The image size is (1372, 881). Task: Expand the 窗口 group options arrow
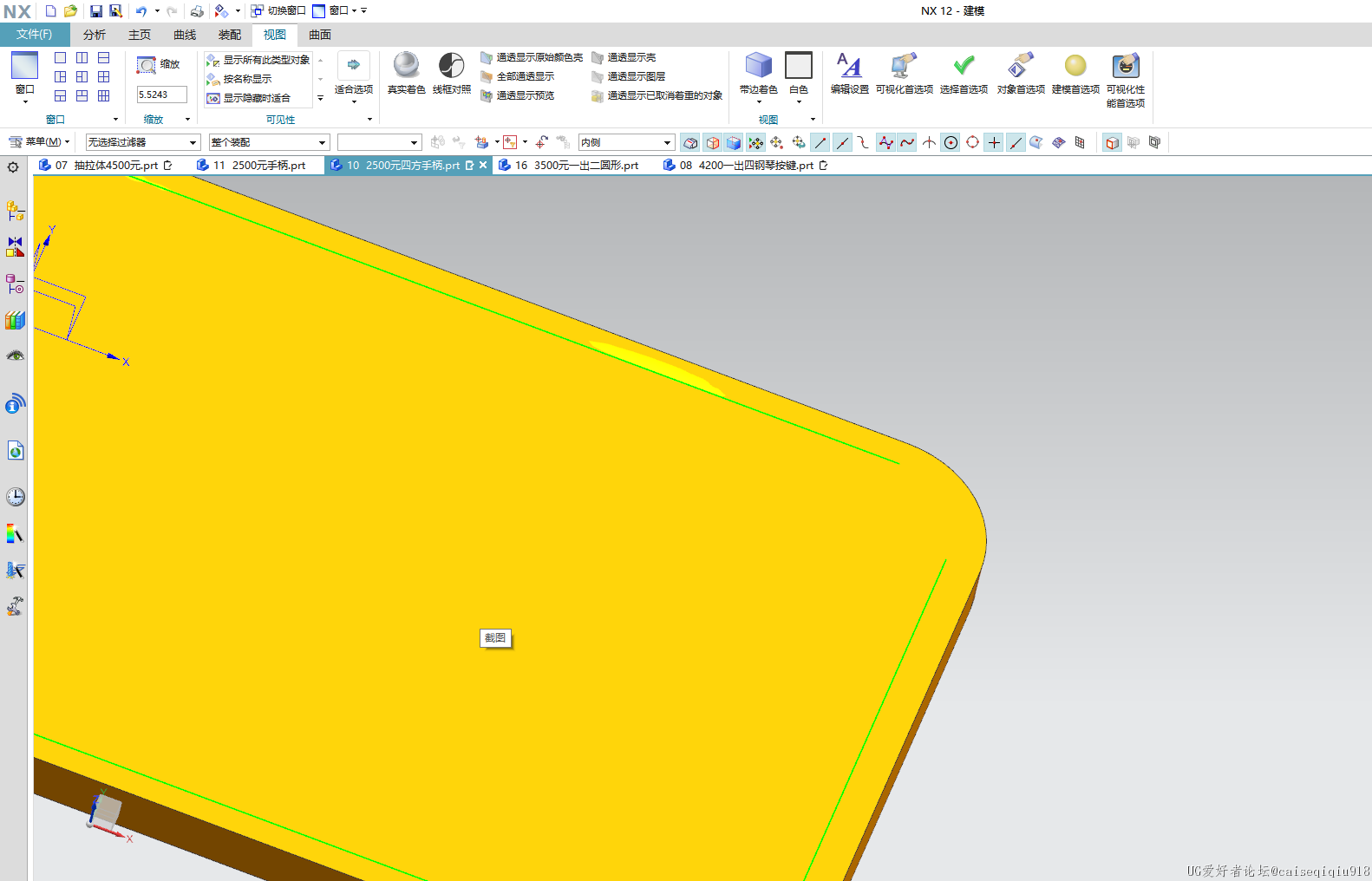click(x=115, y=120)
